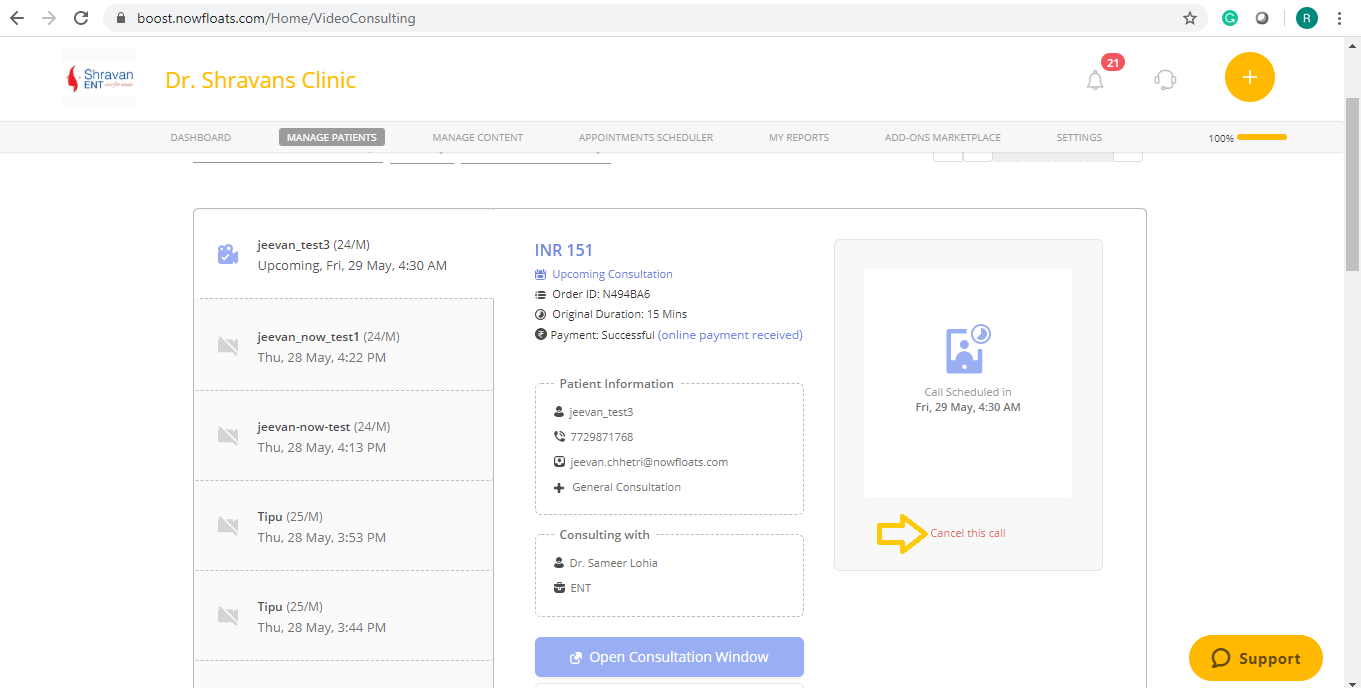Click the calendar icon by Upcoming Consultation

541,274
